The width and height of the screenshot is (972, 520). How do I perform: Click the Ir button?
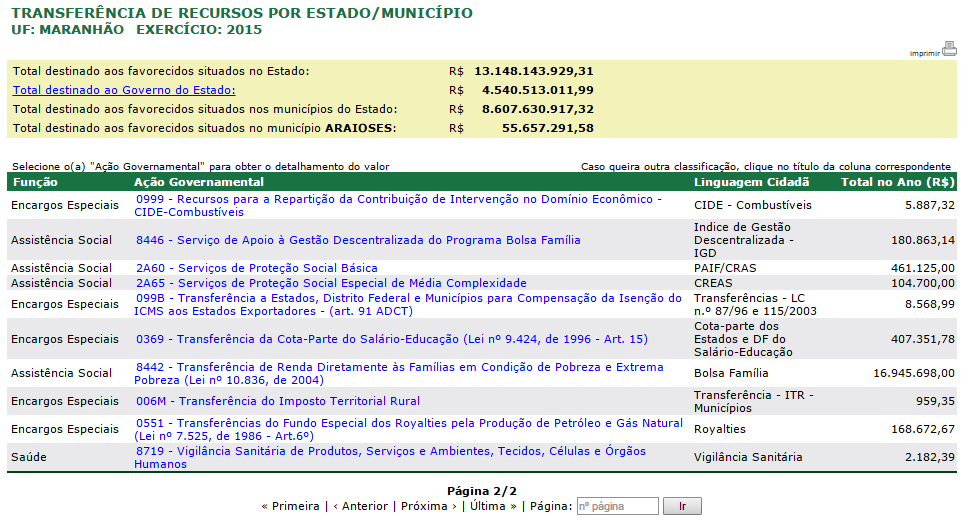point(682,506)
